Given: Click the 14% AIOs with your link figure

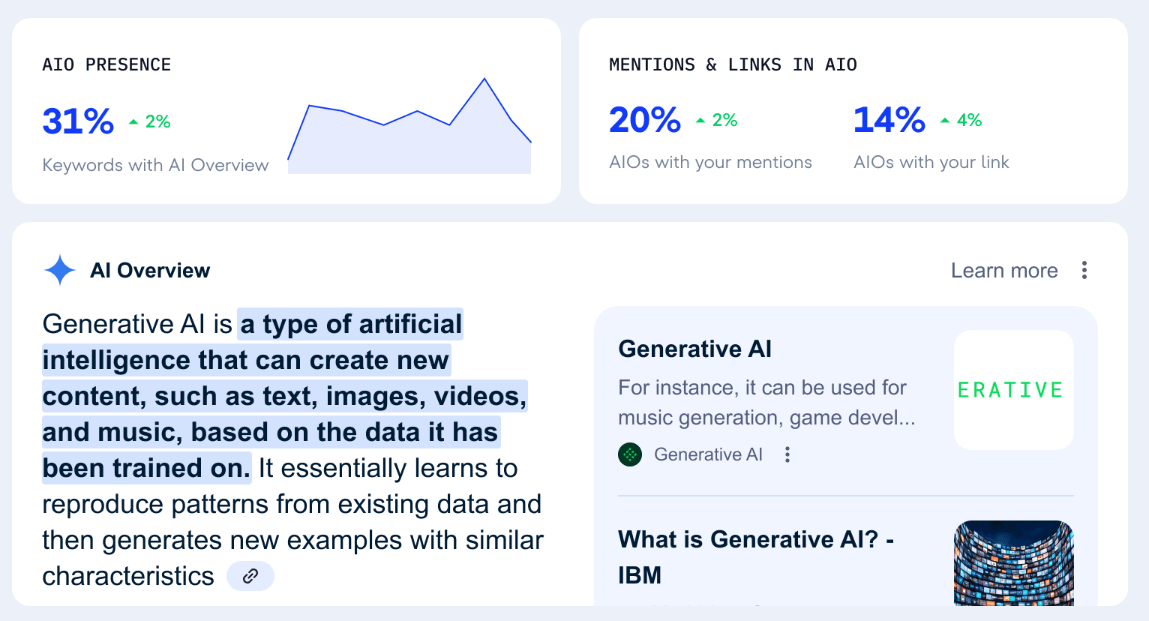Looking at the screenshot, I should [889, 120].
